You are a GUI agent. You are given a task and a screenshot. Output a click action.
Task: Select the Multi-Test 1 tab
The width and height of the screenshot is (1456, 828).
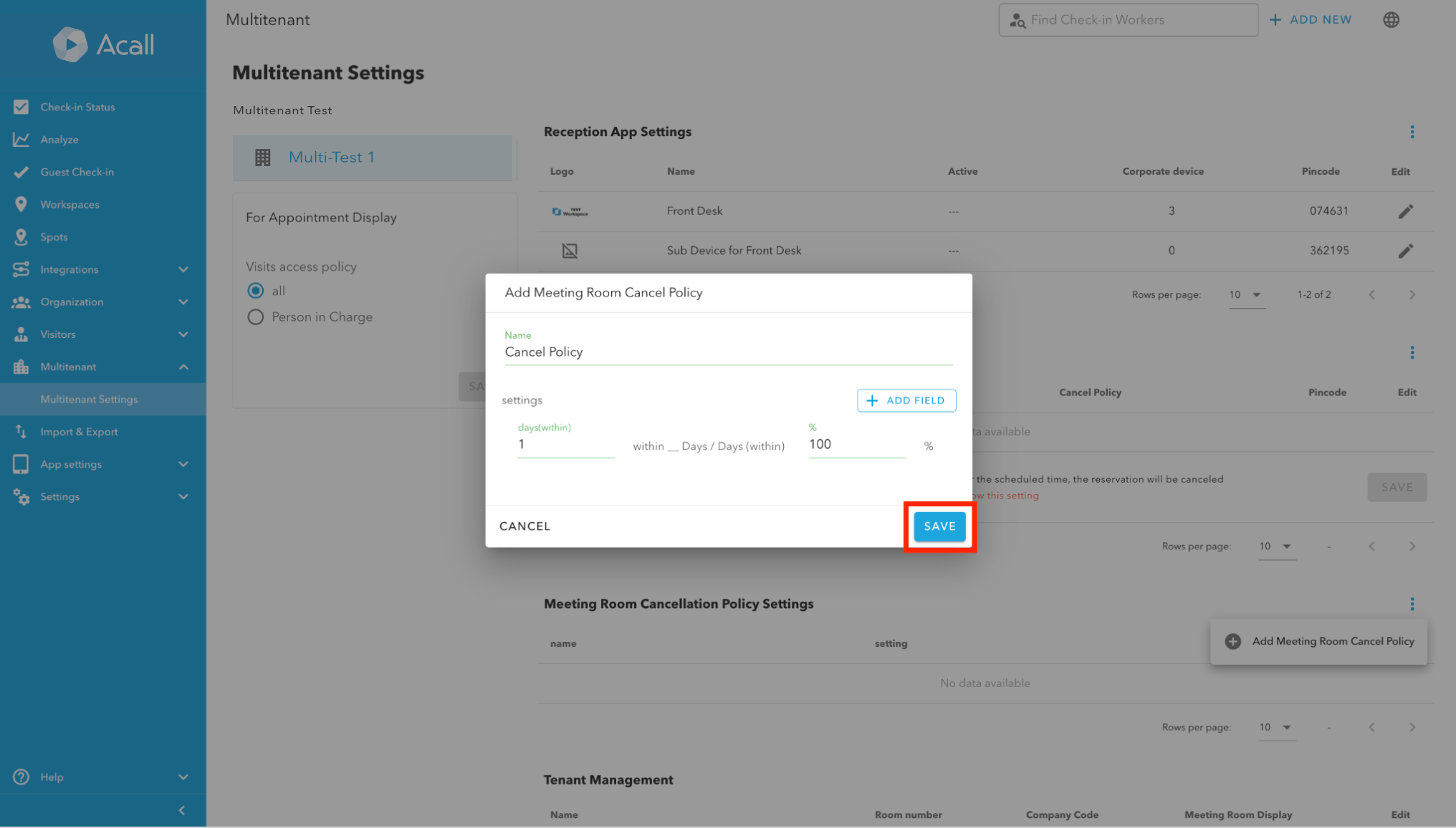(373, 158)
